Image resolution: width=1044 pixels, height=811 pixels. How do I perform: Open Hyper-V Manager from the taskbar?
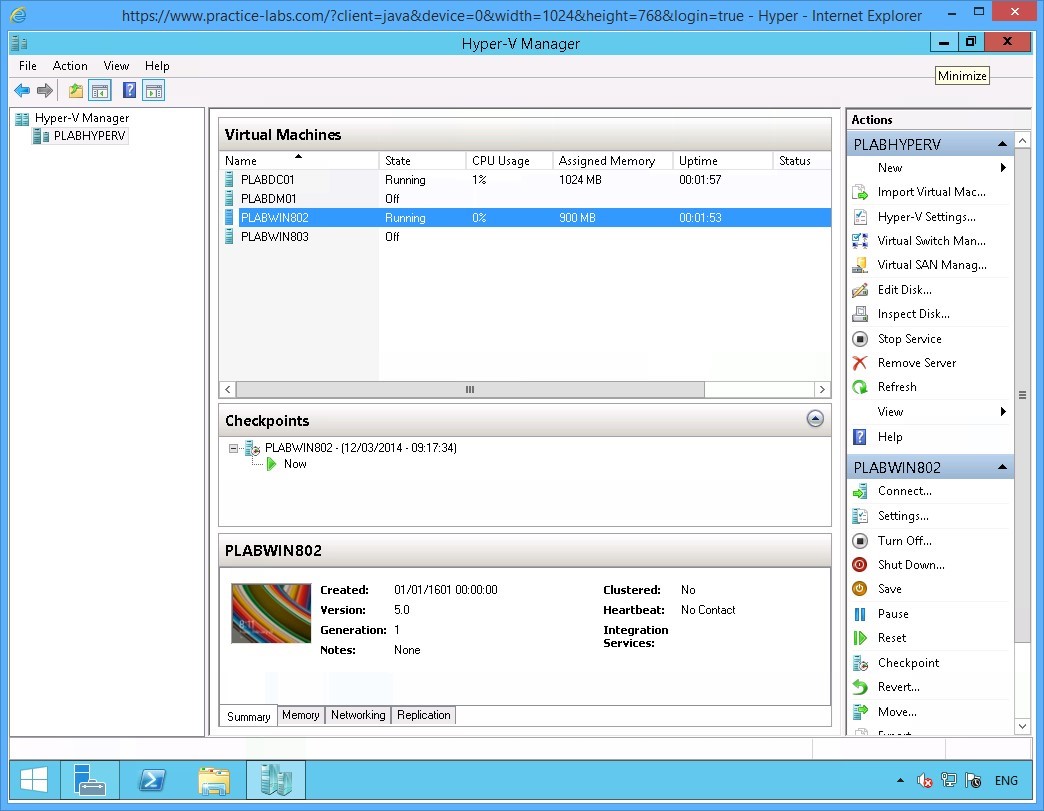click(276, 781)
